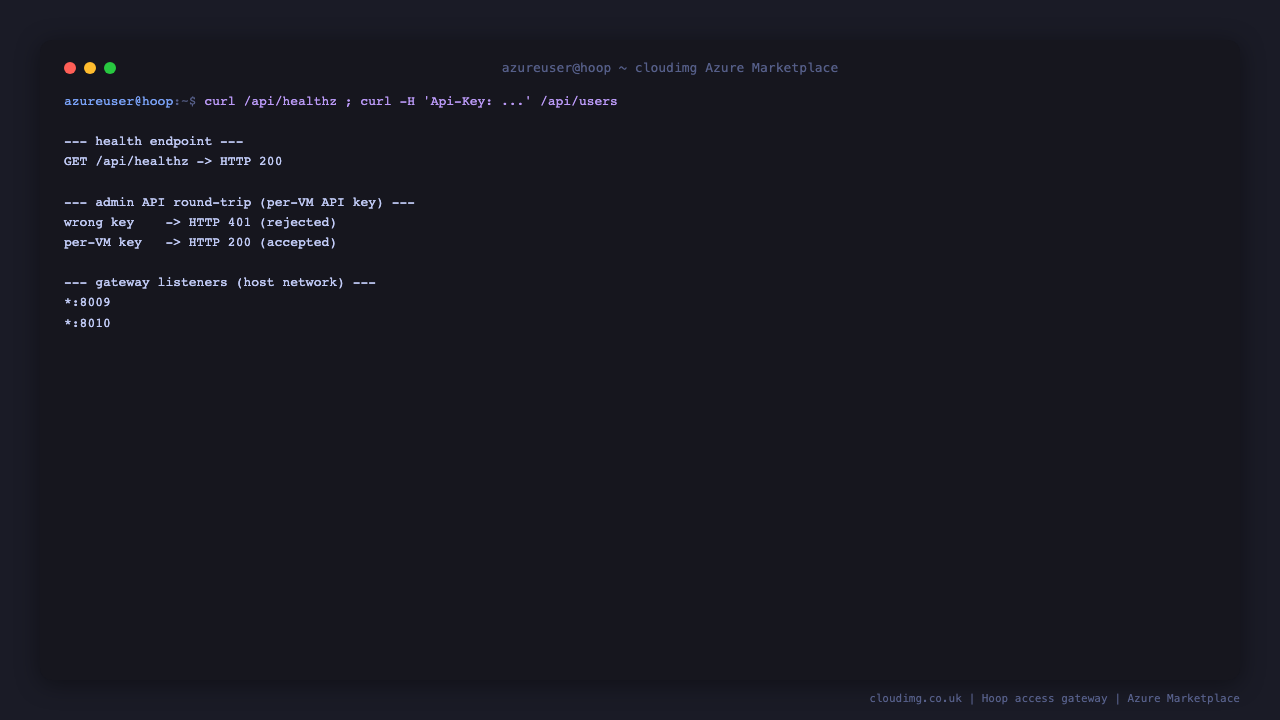Click the '--- gateway listeners (host network) ---' heading
The height and width of the screenshot is (720, 1280).
pyautogui.click(x=220, y=282)
